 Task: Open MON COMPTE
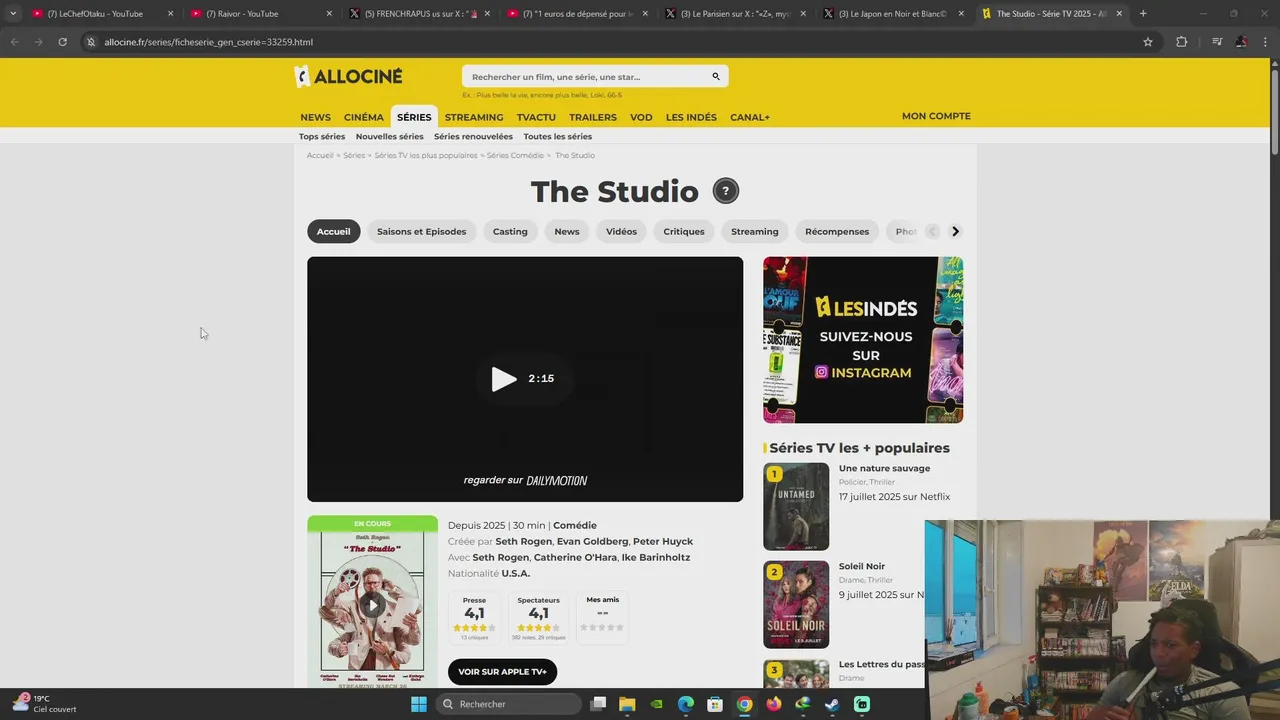(936, 116)
